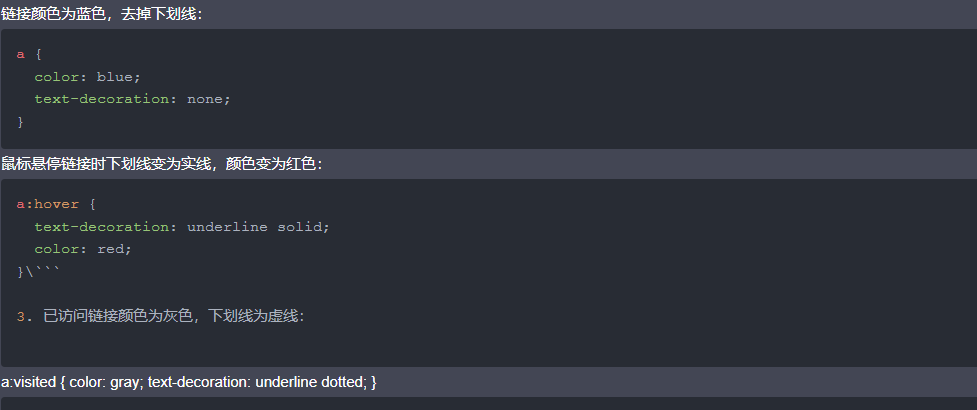
Task: Click the 'color' property before 'blue'
Action: [57, 77]
